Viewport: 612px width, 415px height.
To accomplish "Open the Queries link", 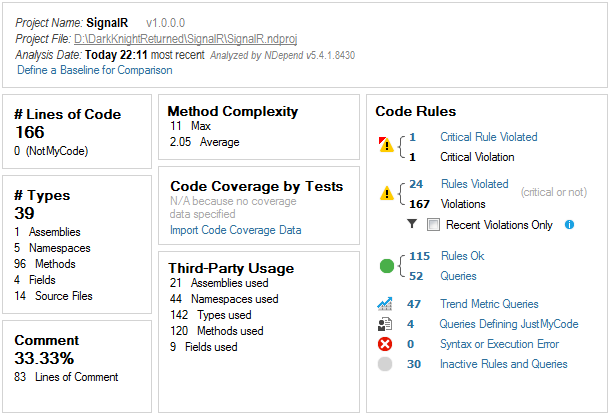I will point(458,276).
